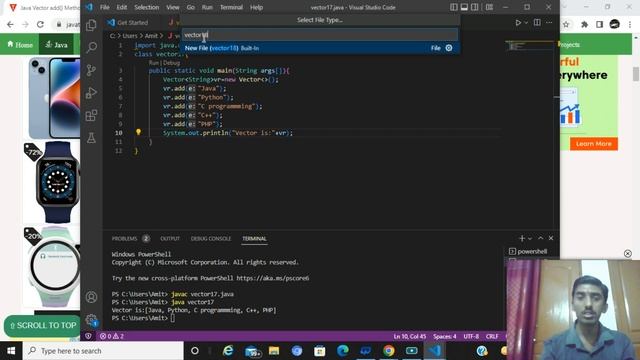640x360 pixels.
Task: Click the code minimap in editor
Action: (529, 45)
